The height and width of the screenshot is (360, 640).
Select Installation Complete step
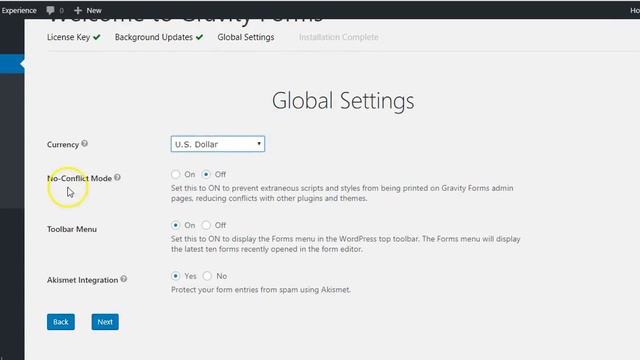point(338,37)
